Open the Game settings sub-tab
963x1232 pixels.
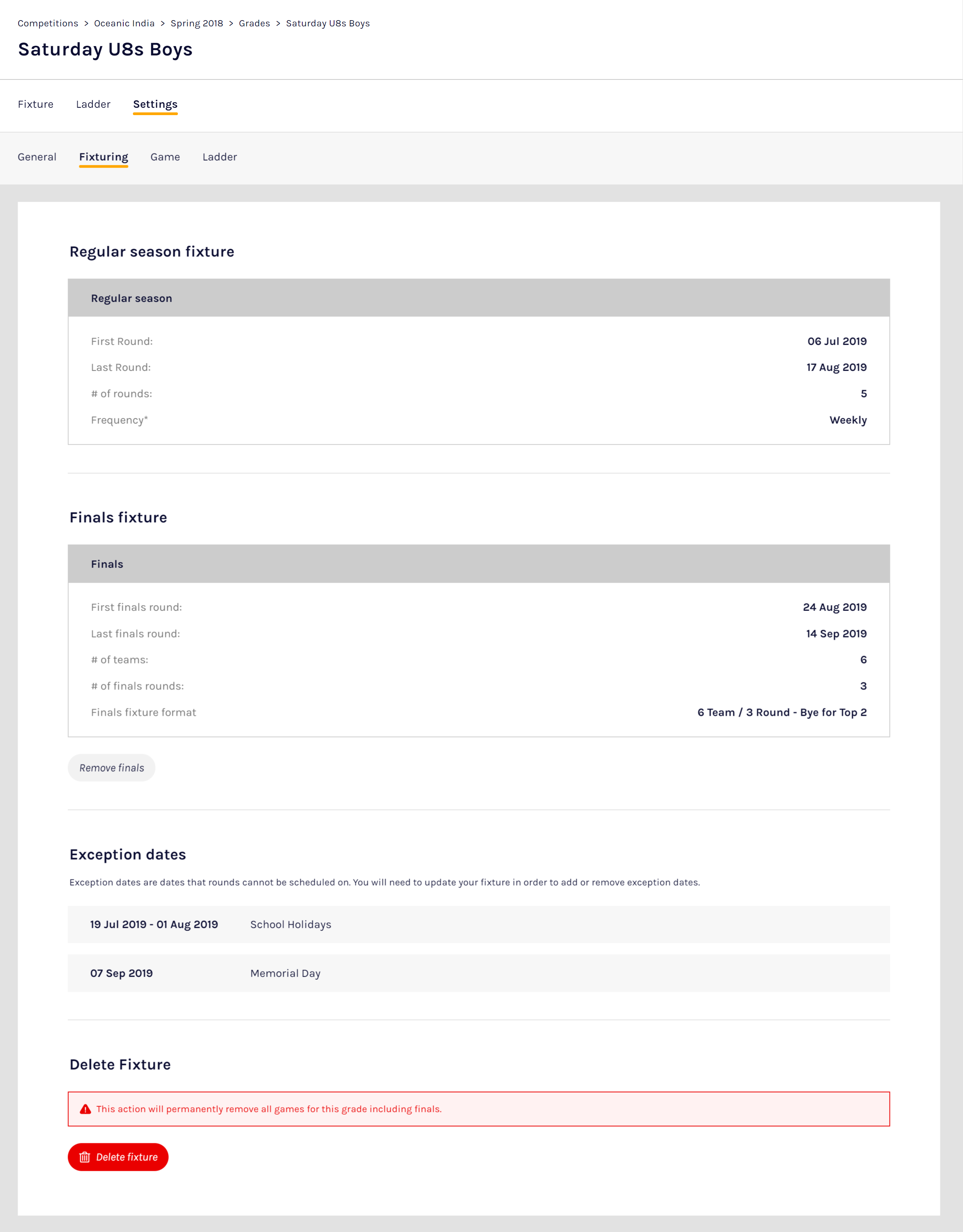tap(165, 157)
